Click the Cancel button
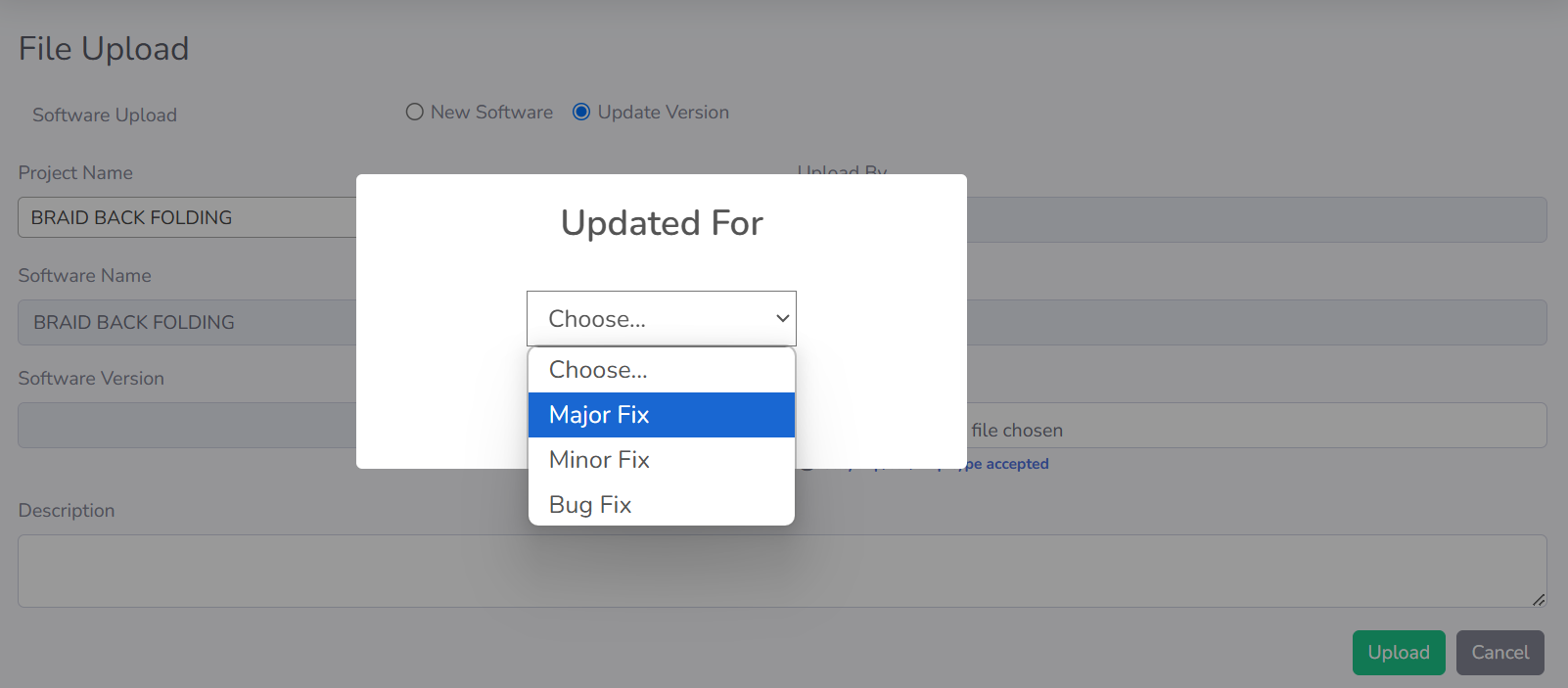The image size is (1568, 688). (1499, 653)
